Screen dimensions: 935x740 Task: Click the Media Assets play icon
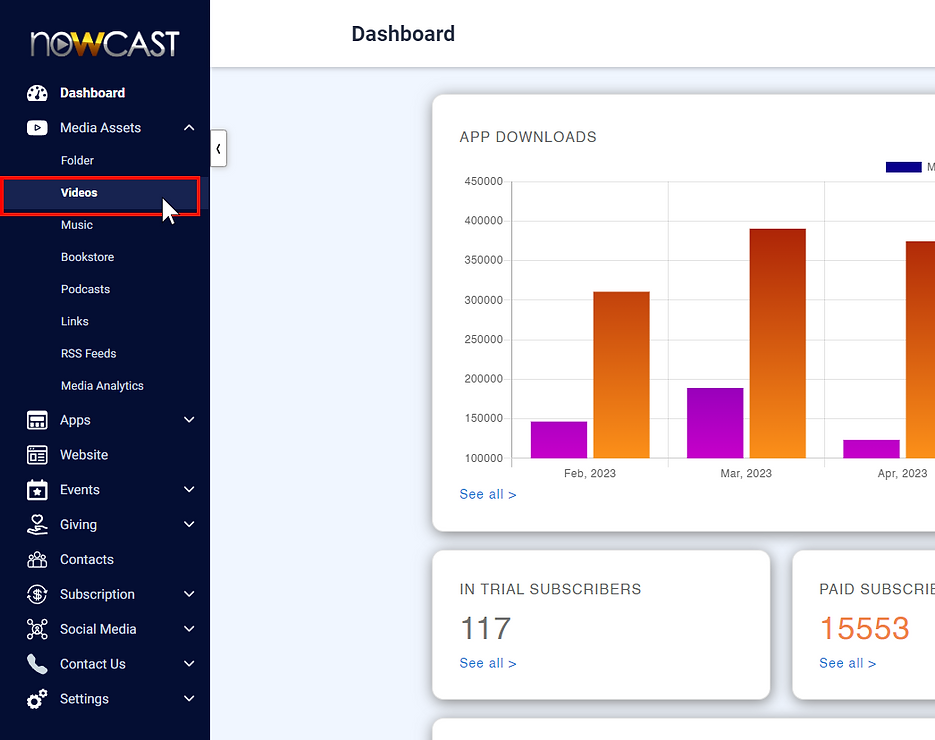pyautogui.click(x=37, y=128)
